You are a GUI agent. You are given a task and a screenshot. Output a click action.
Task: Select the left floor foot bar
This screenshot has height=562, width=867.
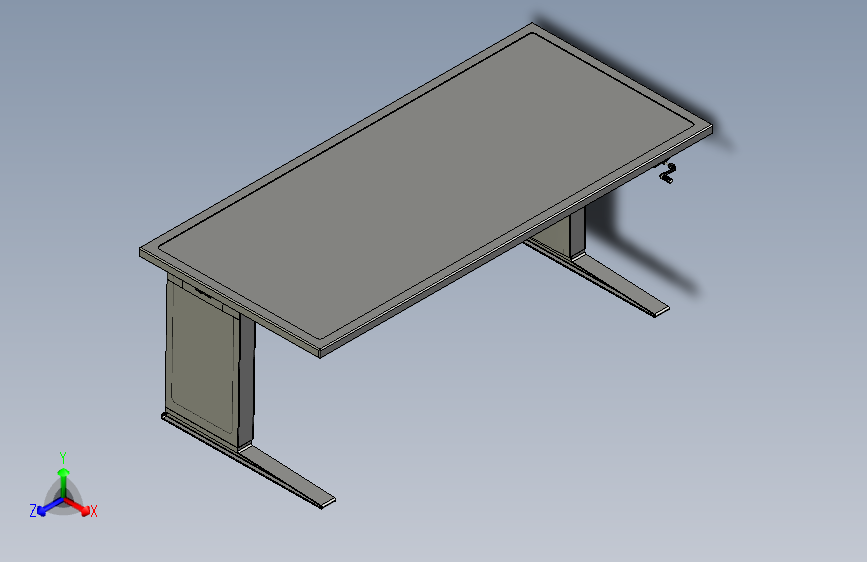click(x=249, y=460)
